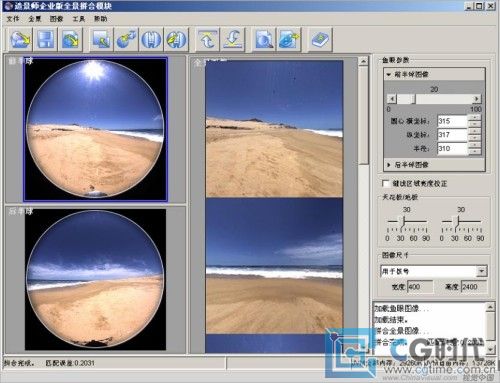The height and width of the screenshot is (383, 500).
Task: Click the magnifier preview toolbar icon
Action: (264, 39)
